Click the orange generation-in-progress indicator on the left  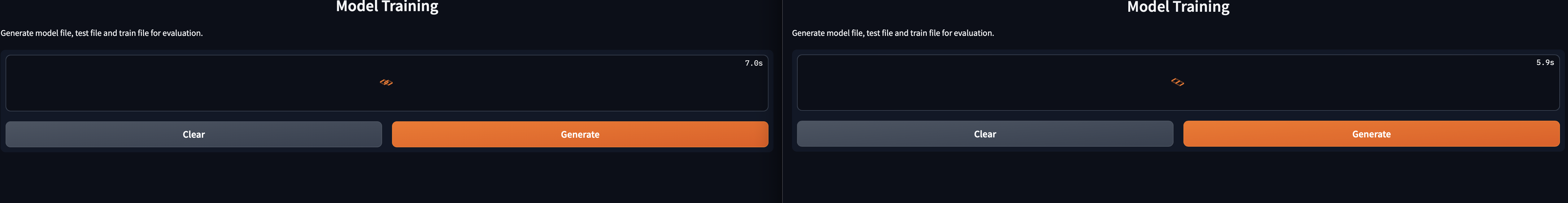click(386, 82)
